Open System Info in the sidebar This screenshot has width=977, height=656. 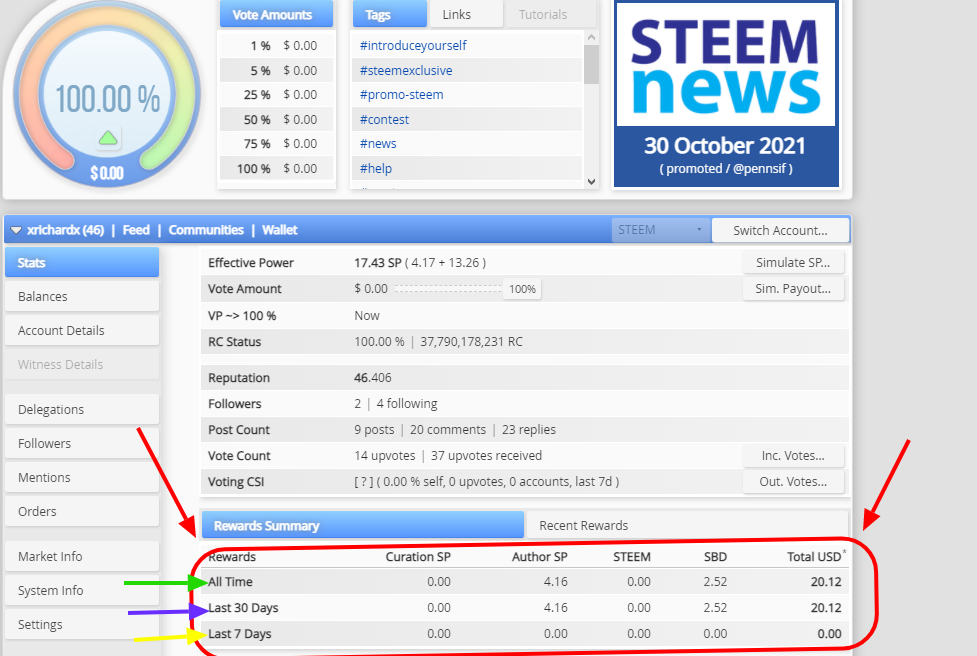[82, 590]
